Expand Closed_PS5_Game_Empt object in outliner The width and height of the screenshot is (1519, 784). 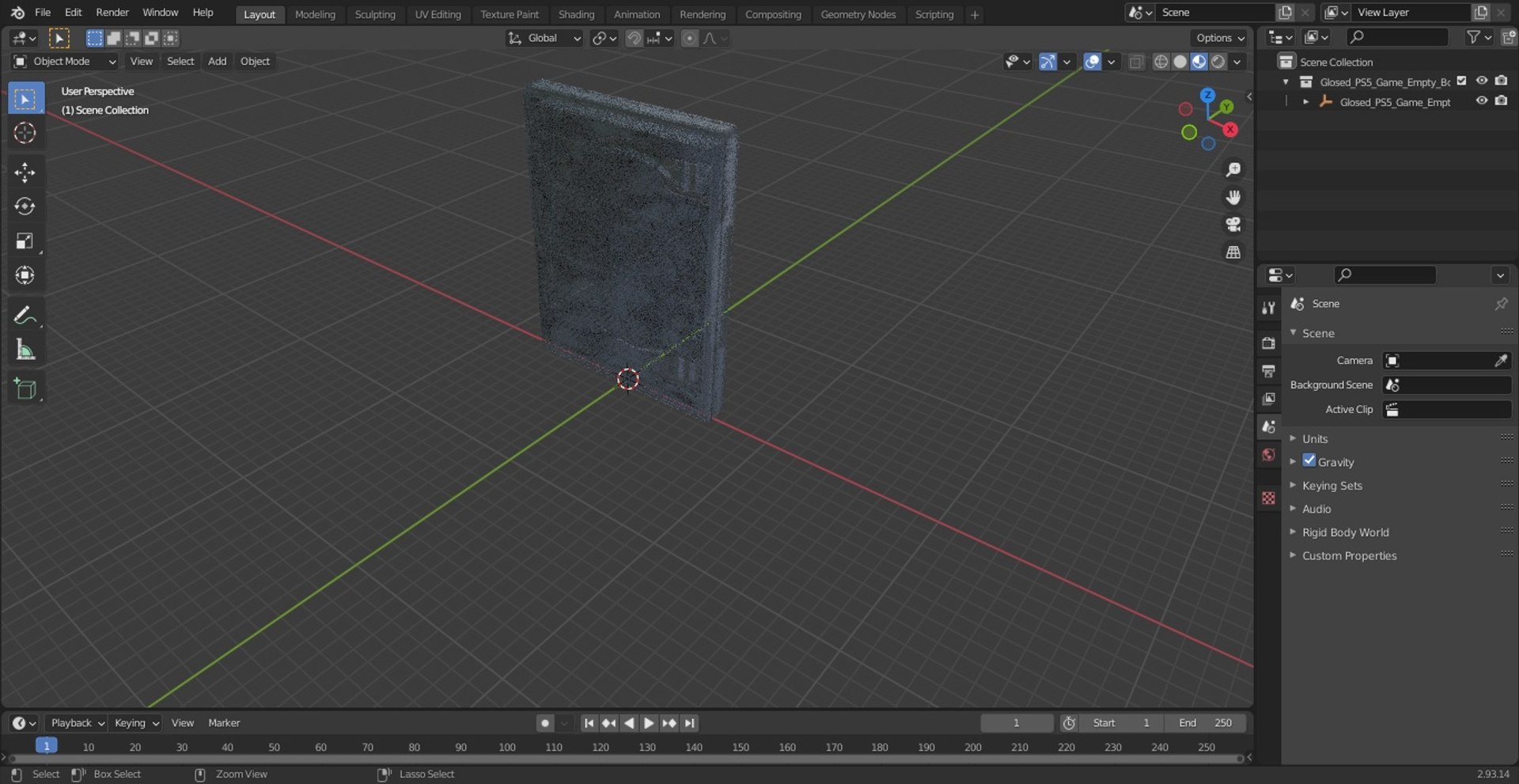point(1306,102)
